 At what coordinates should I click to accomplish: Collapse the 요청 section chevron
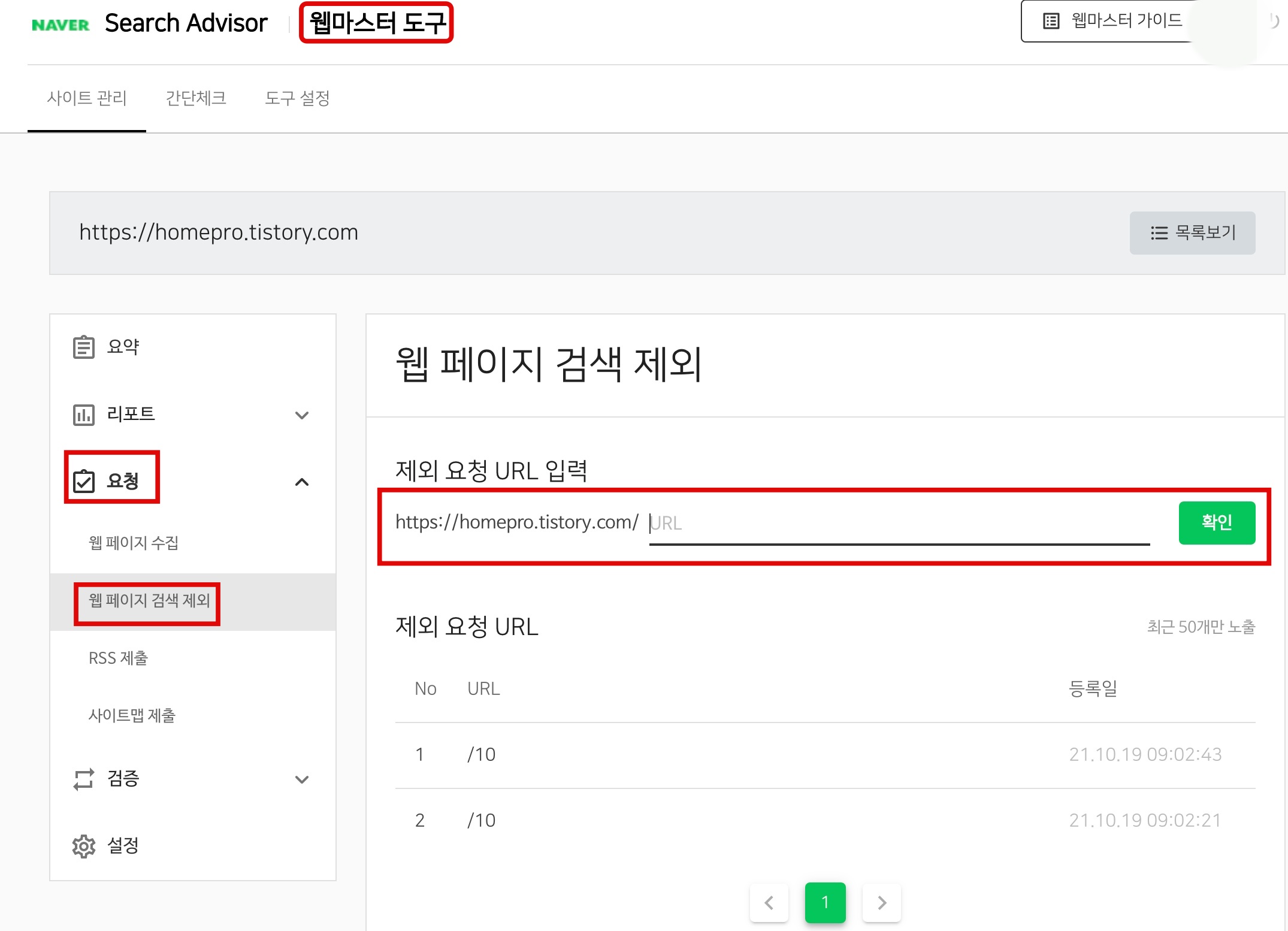pyautogui.click(x=302, y=482)
